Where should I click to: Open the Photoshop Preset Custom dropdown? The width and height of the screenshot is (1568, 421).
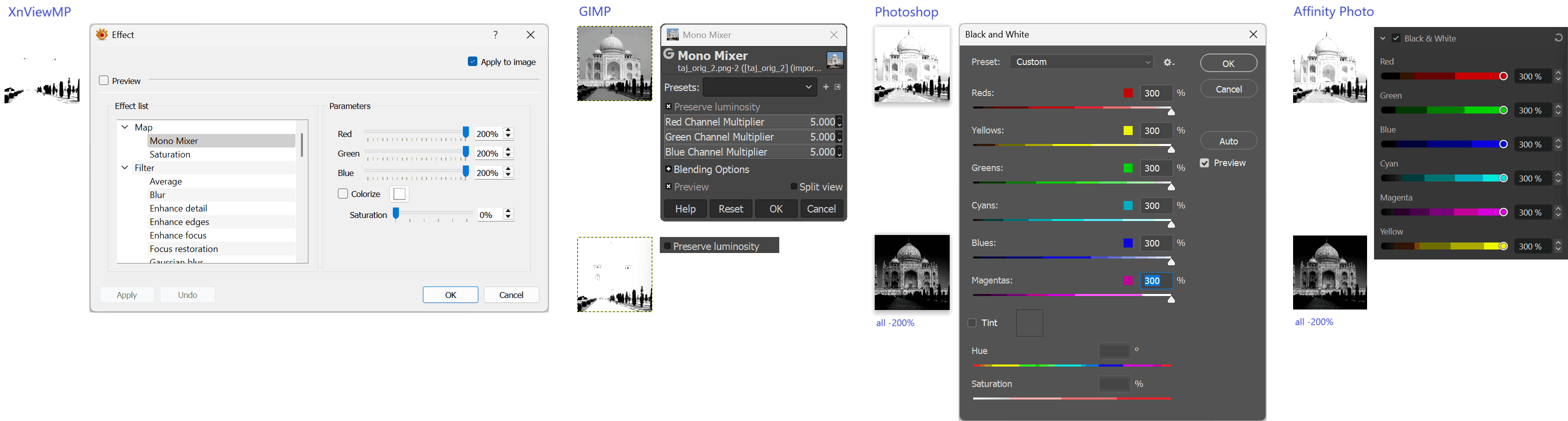1082,62
